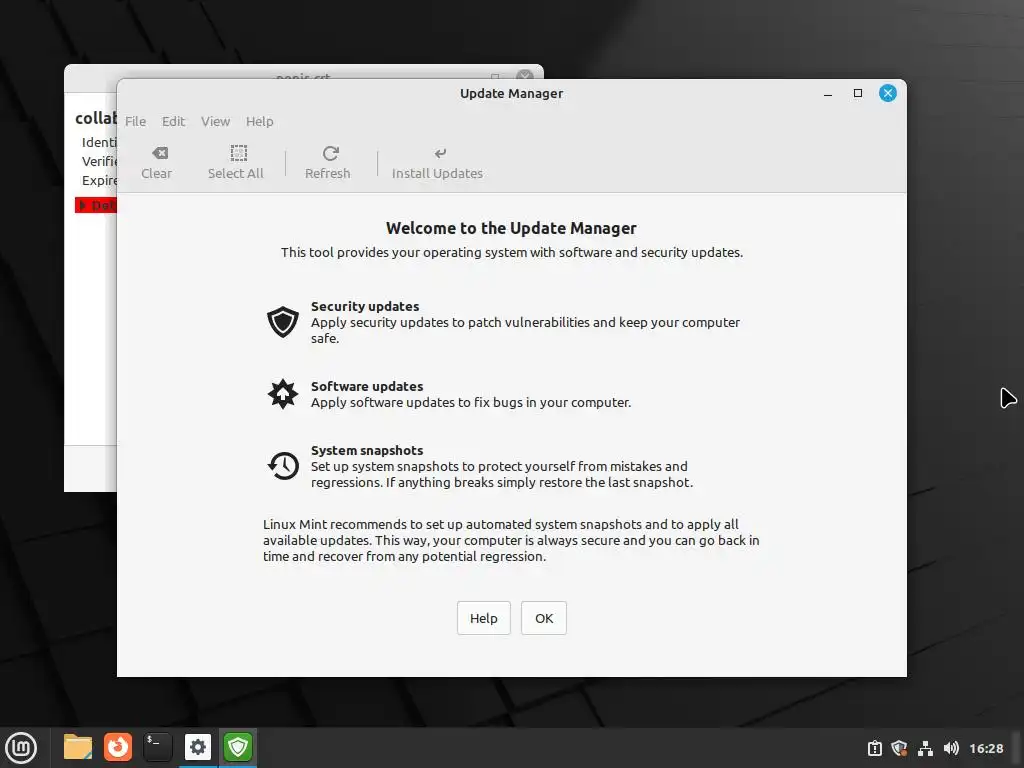
Task: Open the Edit menu
Action: point(173,121)
